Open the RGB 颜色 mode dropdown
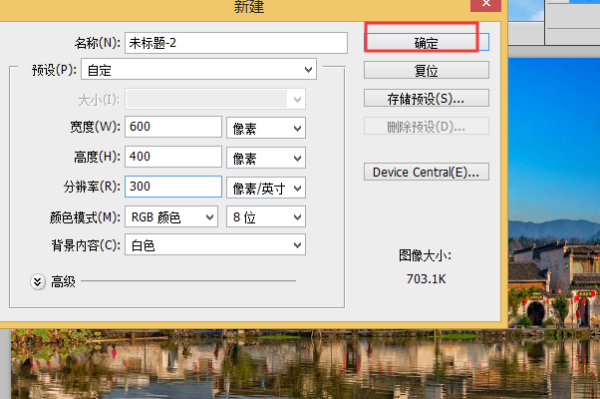This screenshot has height=399, width=600. [x=171, y=217]
